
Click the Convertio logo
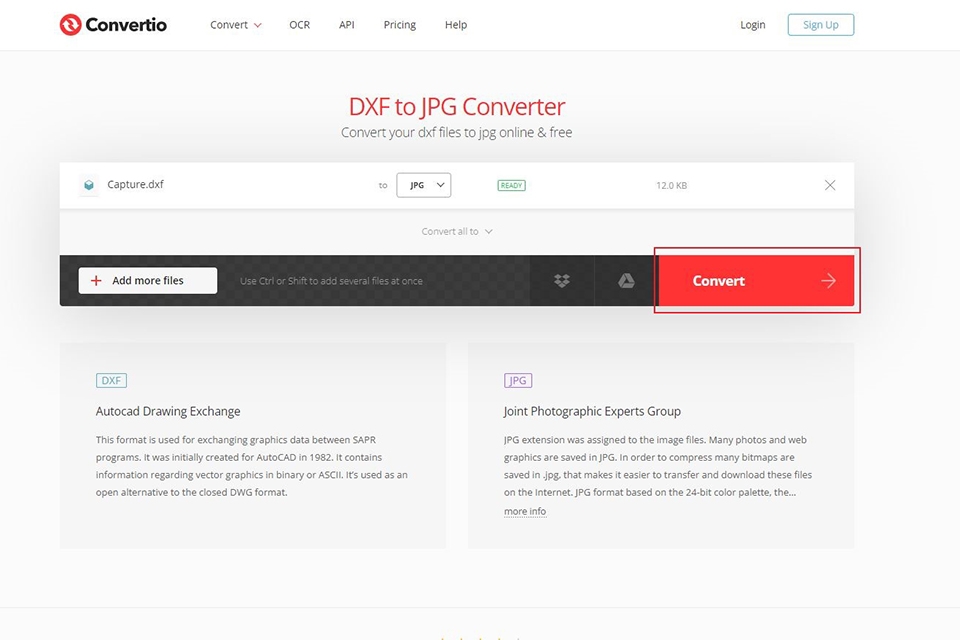pos(113,24)
